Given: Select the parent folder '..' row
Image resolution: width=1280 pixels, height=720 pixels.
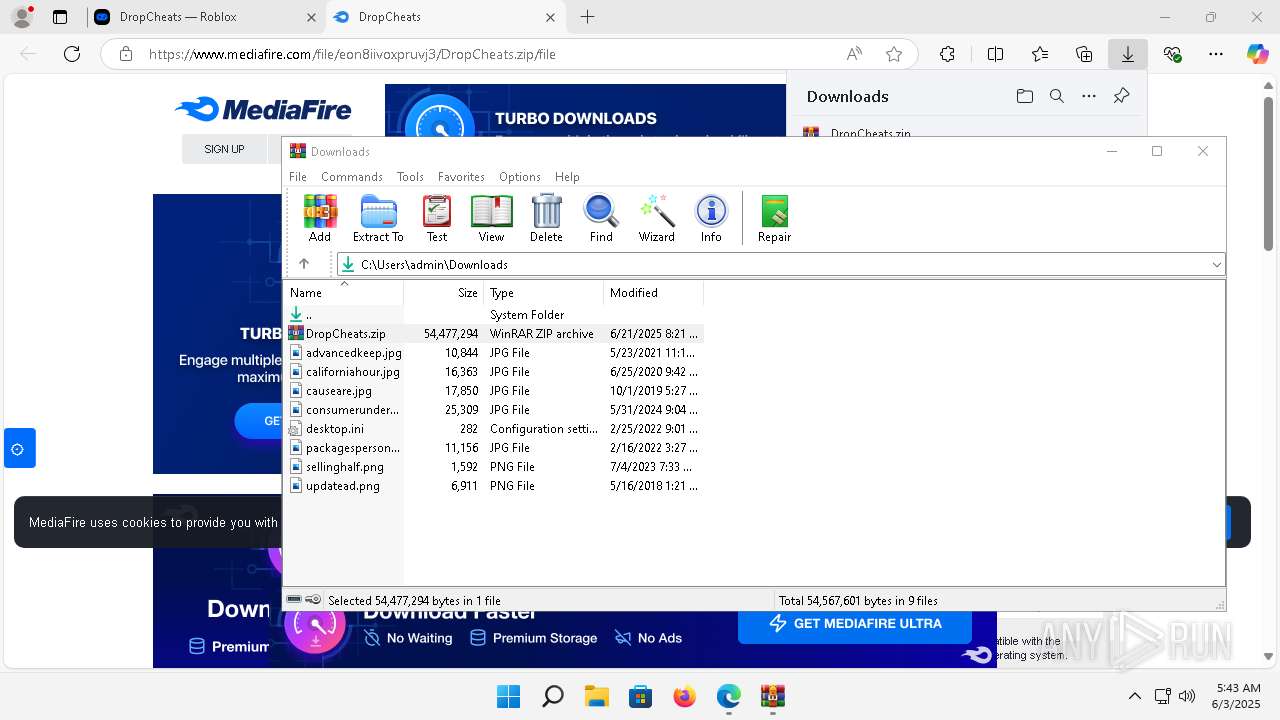Looking at the screenshot, I should [x=495, y=315].
